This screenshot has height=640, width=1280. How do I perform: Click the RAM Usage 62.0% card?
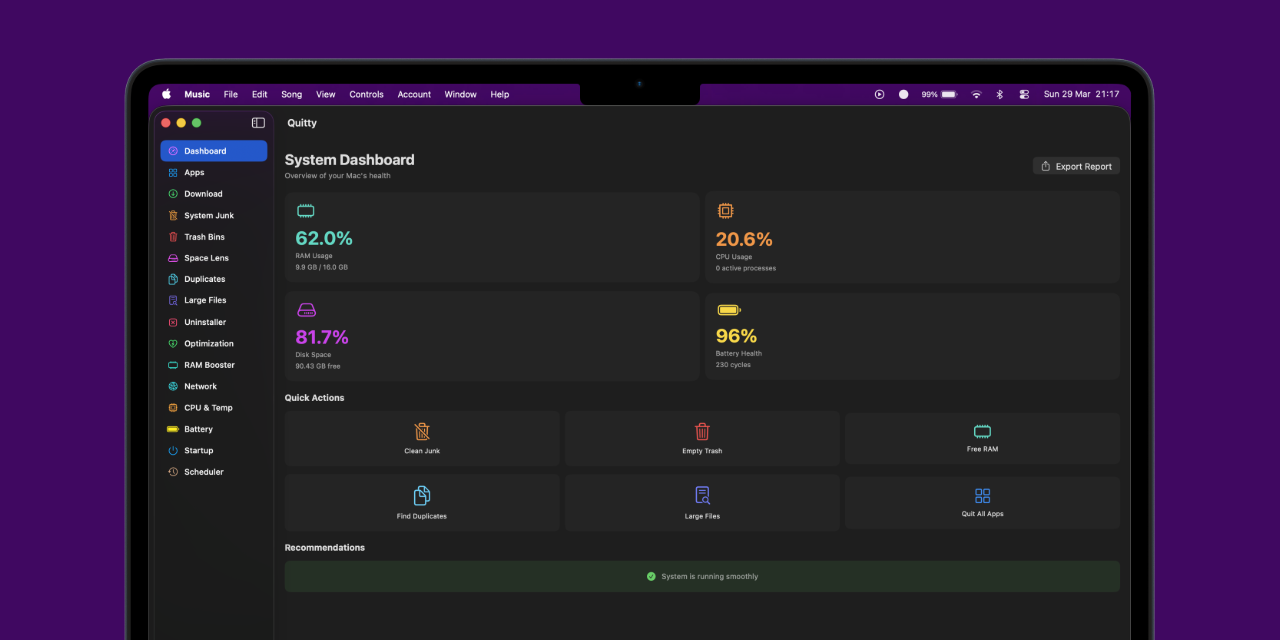(x=492, y=238)
